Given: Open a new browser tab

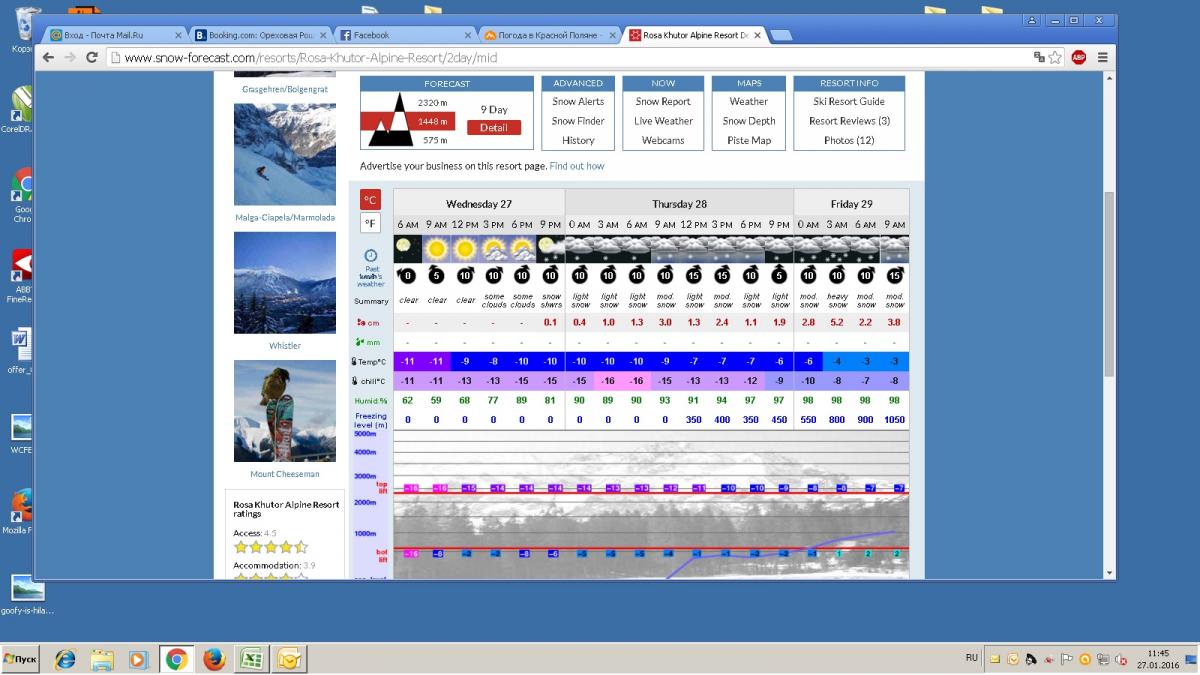Looking at the screenshot, I should (x=781, y=35).
